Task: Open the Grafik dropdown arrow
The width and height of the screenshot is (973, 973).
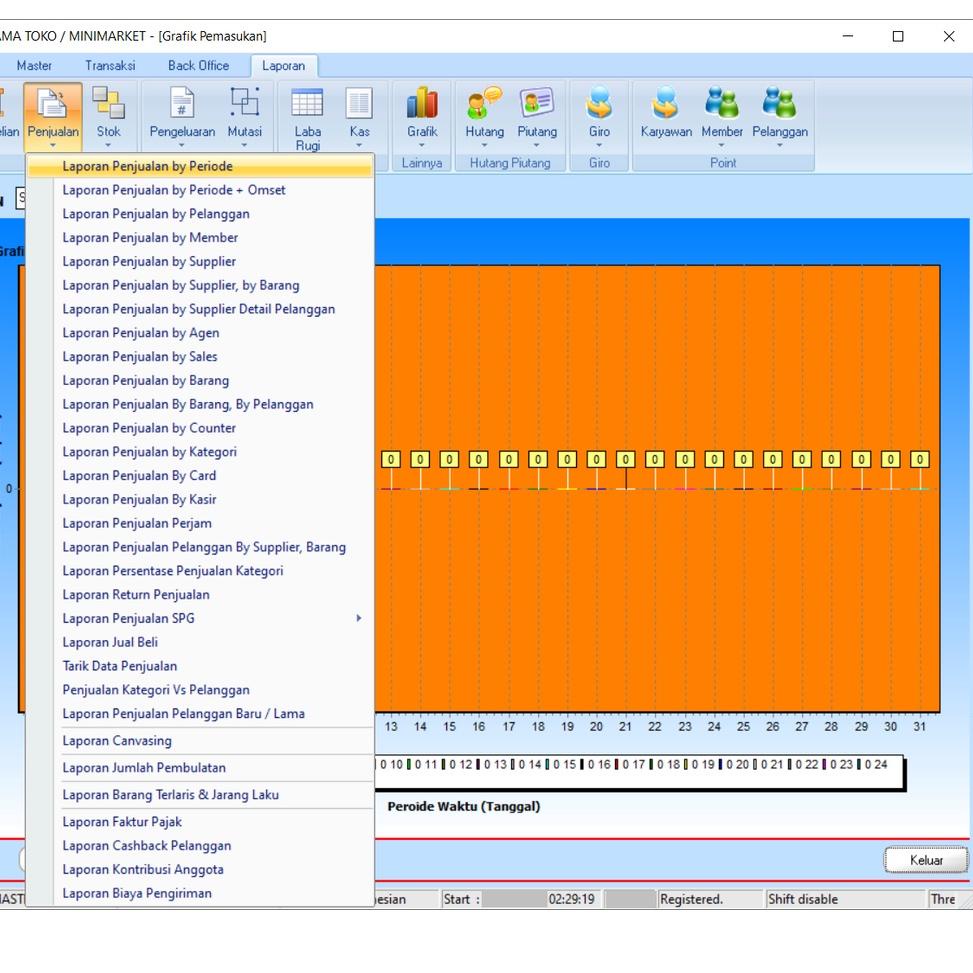Action: pos(421,145)
